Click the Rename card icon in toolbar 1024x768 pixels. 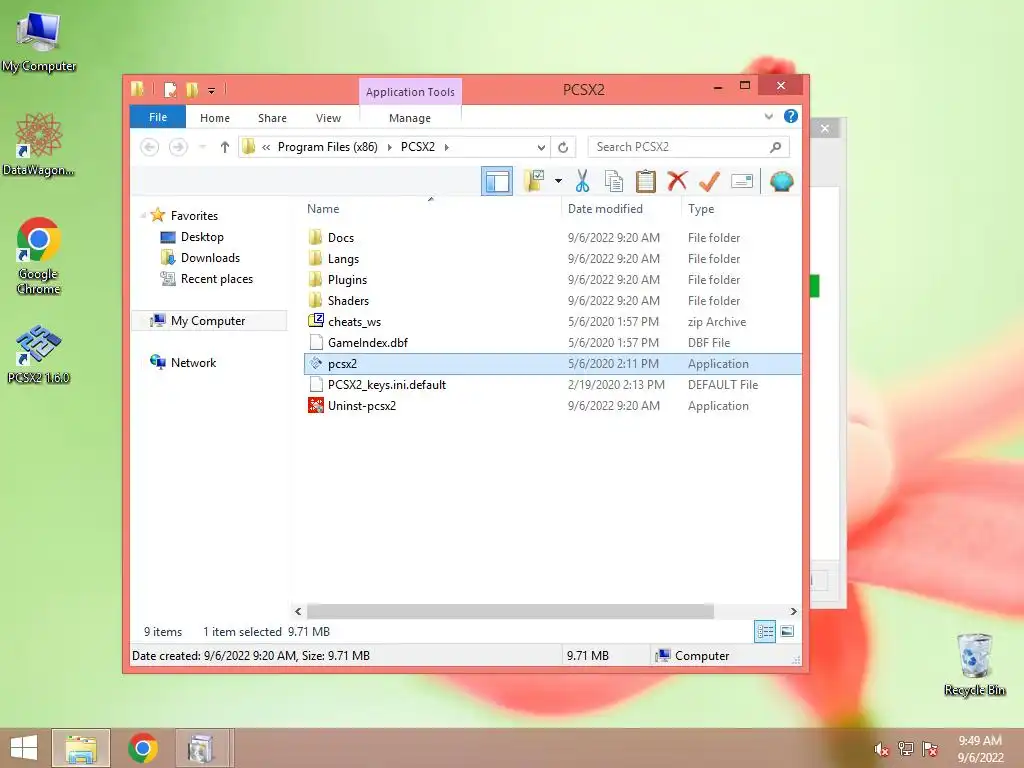point(742,181)
